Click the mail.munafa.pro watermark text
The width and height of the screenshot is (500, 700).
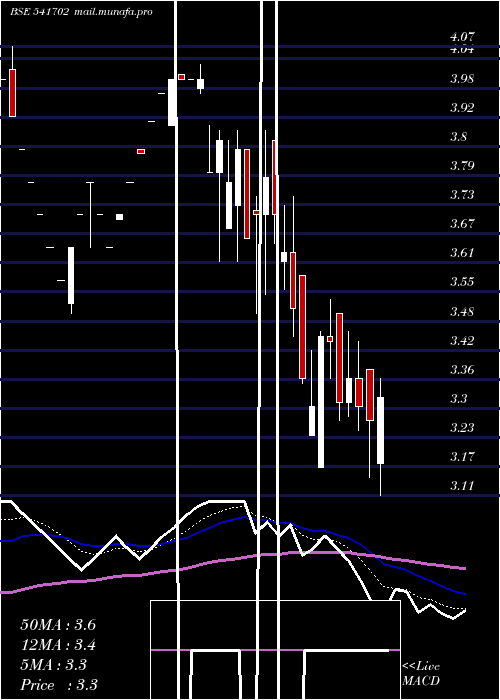[112, 12]
